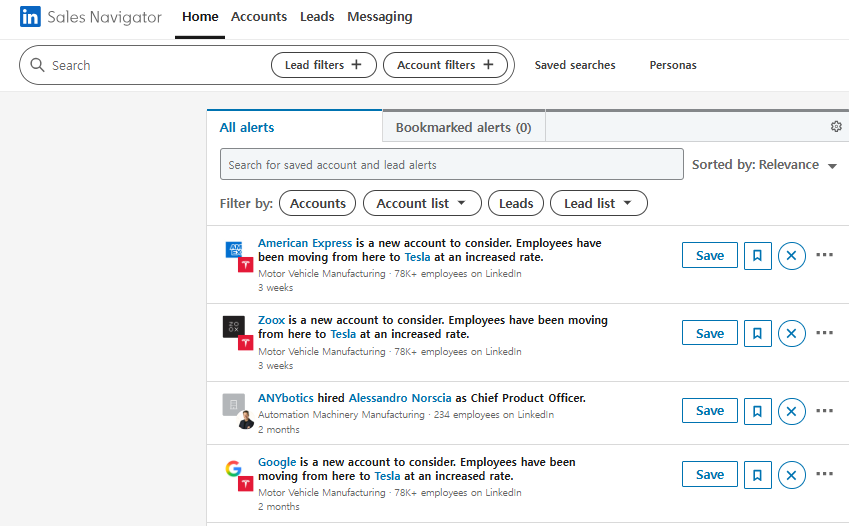Viewport: 849px width, 526px height.
Task: Click the saved account and lead alerts search field
Action: (451, 165)
